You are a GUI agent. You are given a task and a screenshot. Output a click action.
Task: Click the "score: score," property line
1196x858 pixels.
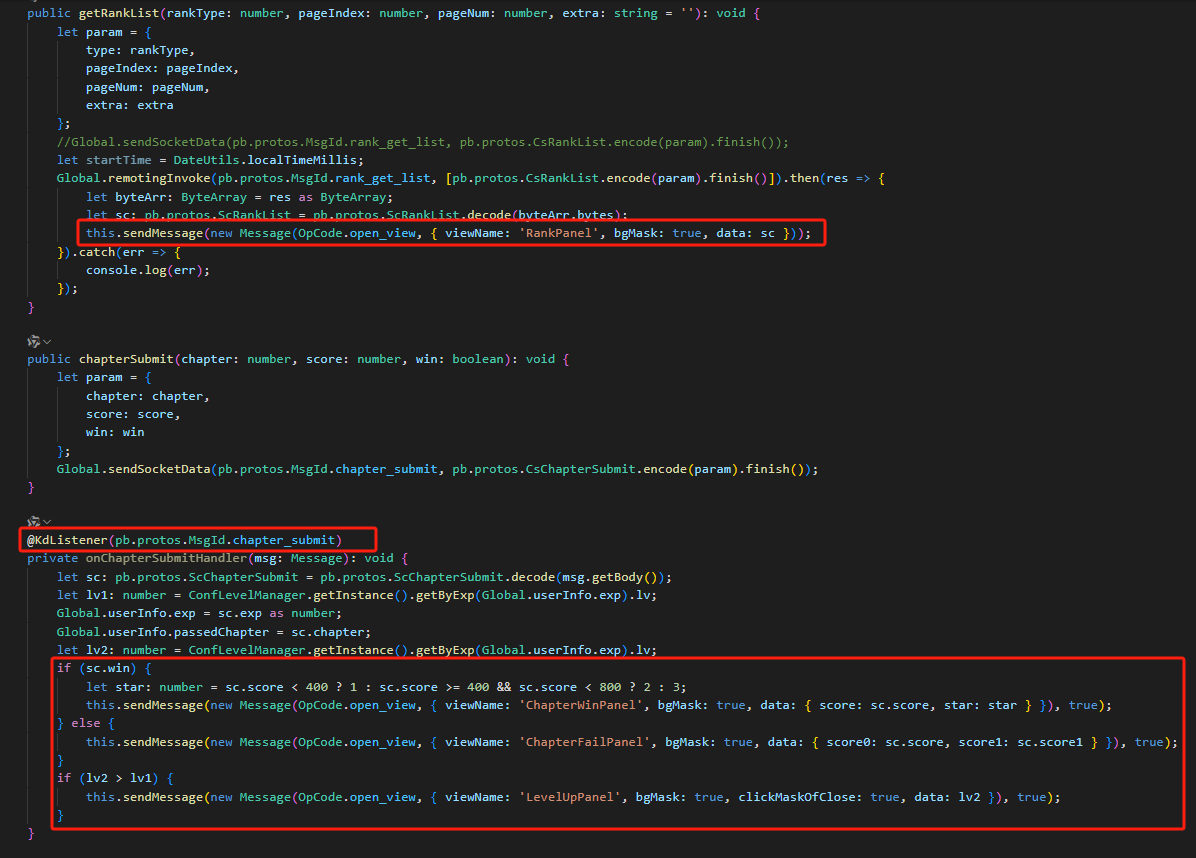(x=133, y=414)
